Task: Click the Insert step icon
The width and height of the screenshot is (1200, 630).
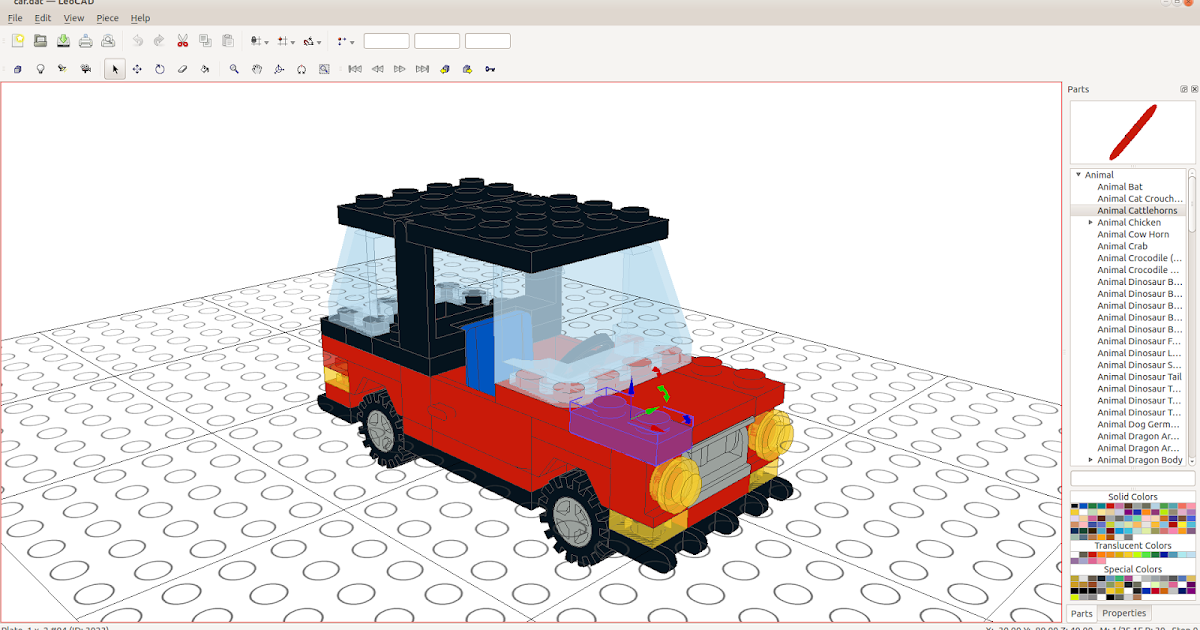Action: coord(445,69)
